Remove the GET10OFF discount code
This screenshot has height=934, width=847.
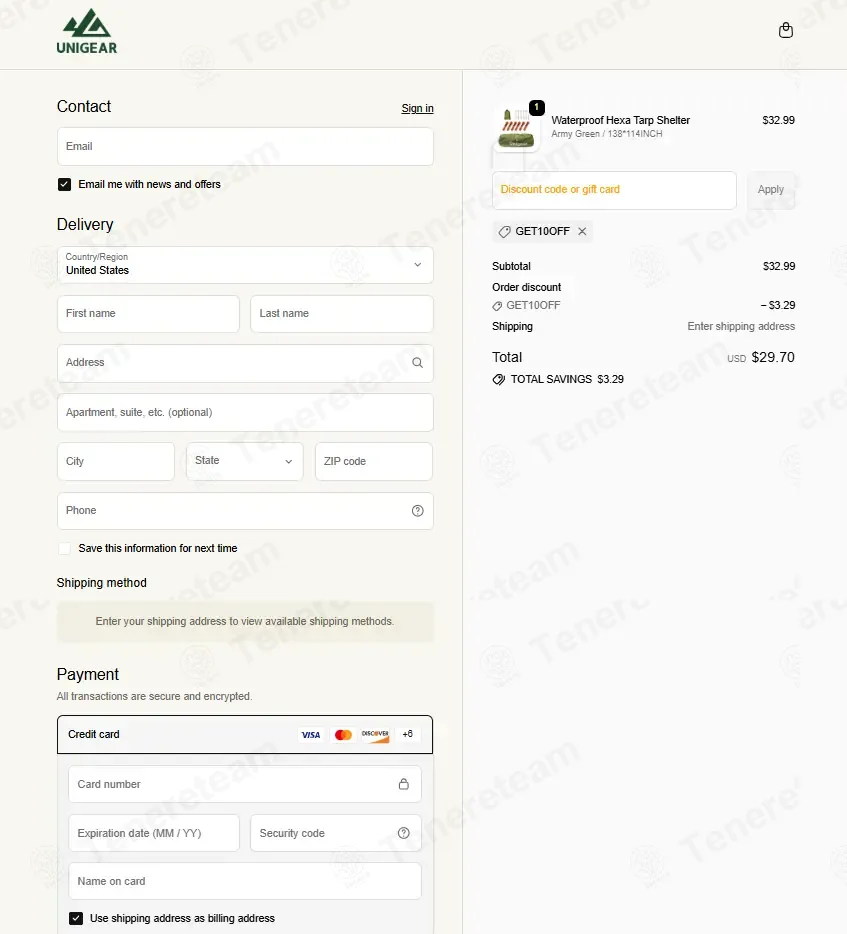click(582, 231)
